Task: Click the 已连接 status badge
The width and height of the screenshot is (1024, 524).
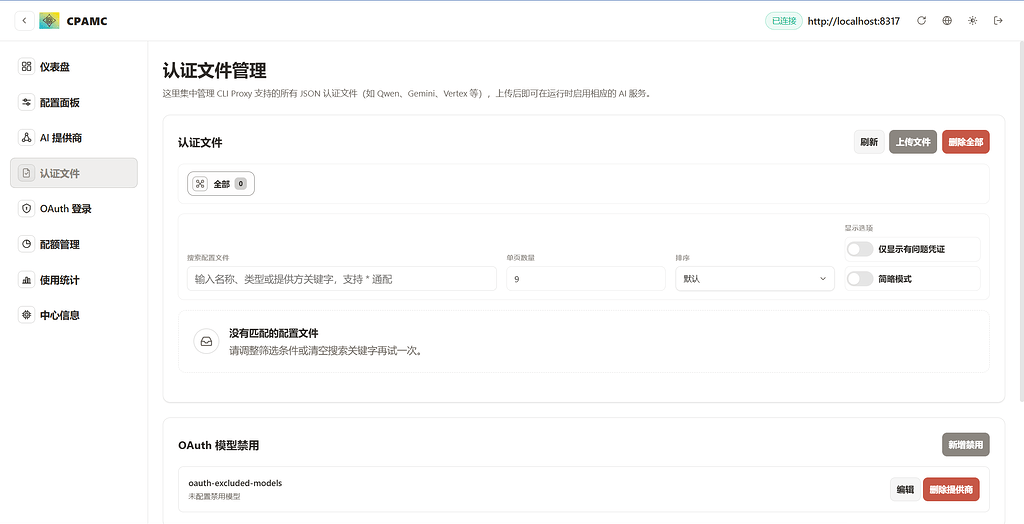Action: 784,21
